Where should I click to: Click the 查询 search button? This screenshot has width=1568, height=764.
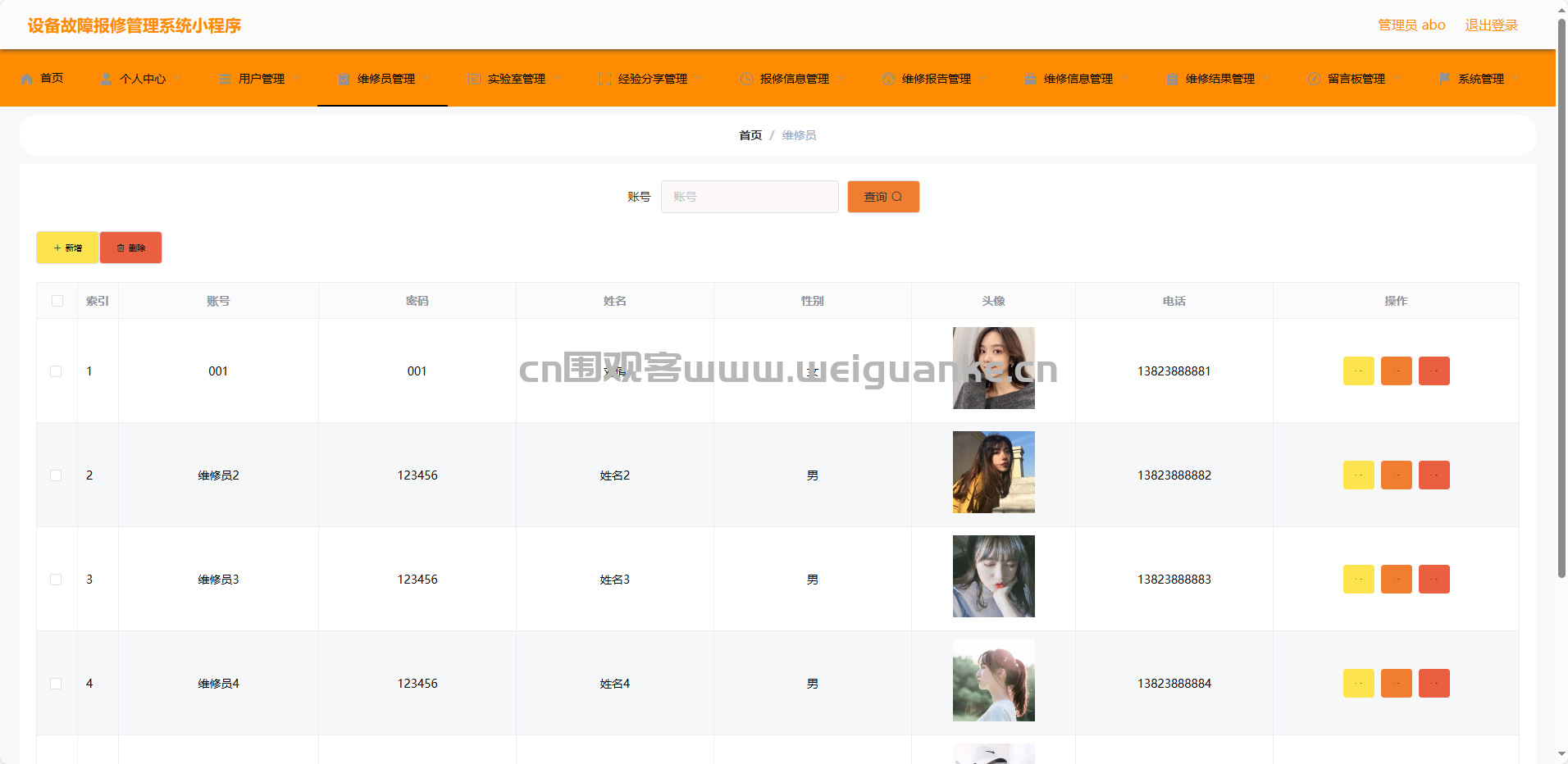[883, 197]
